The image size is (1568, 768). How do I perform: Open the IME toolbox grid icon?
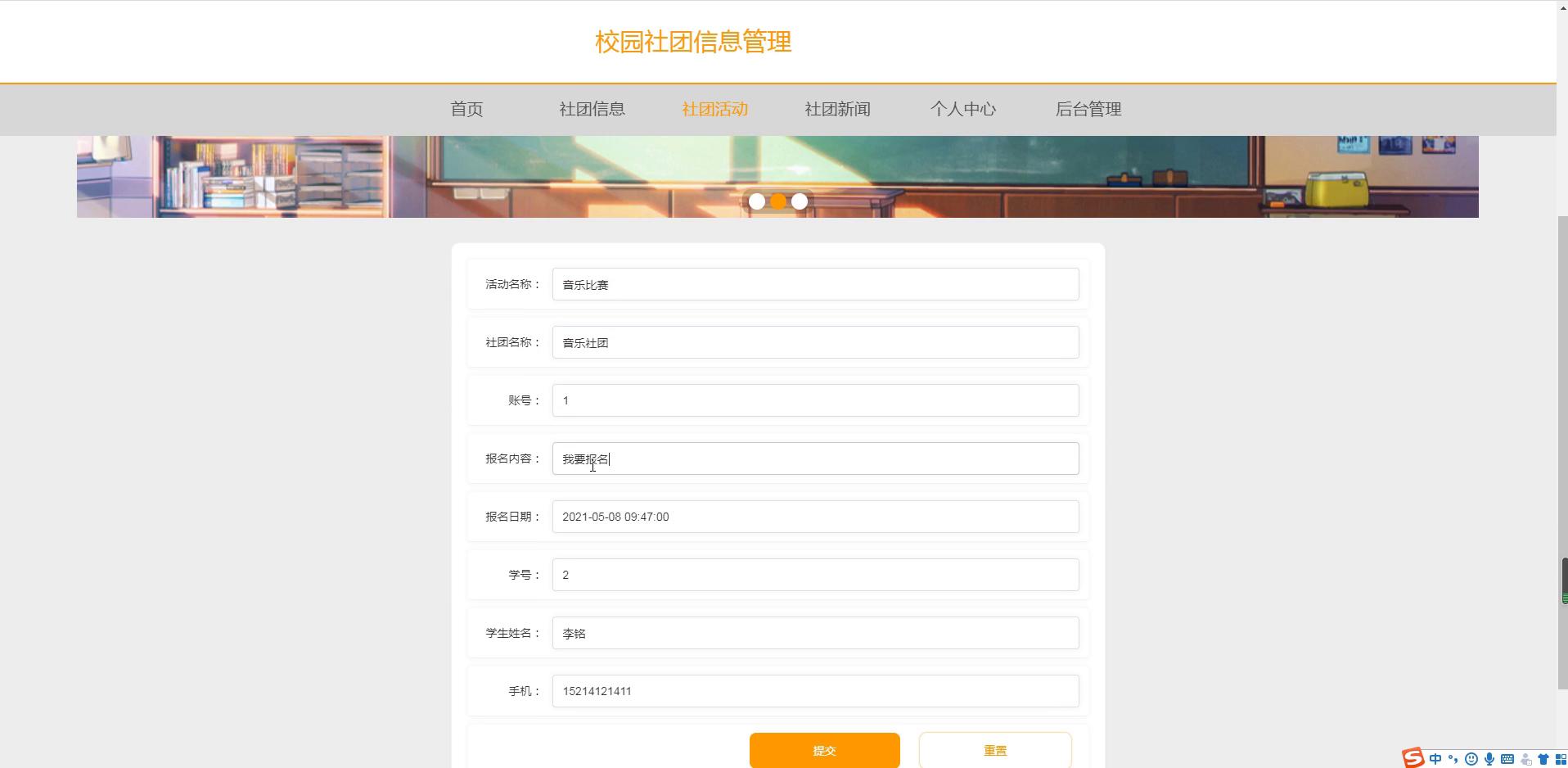tap(1561, 759)
